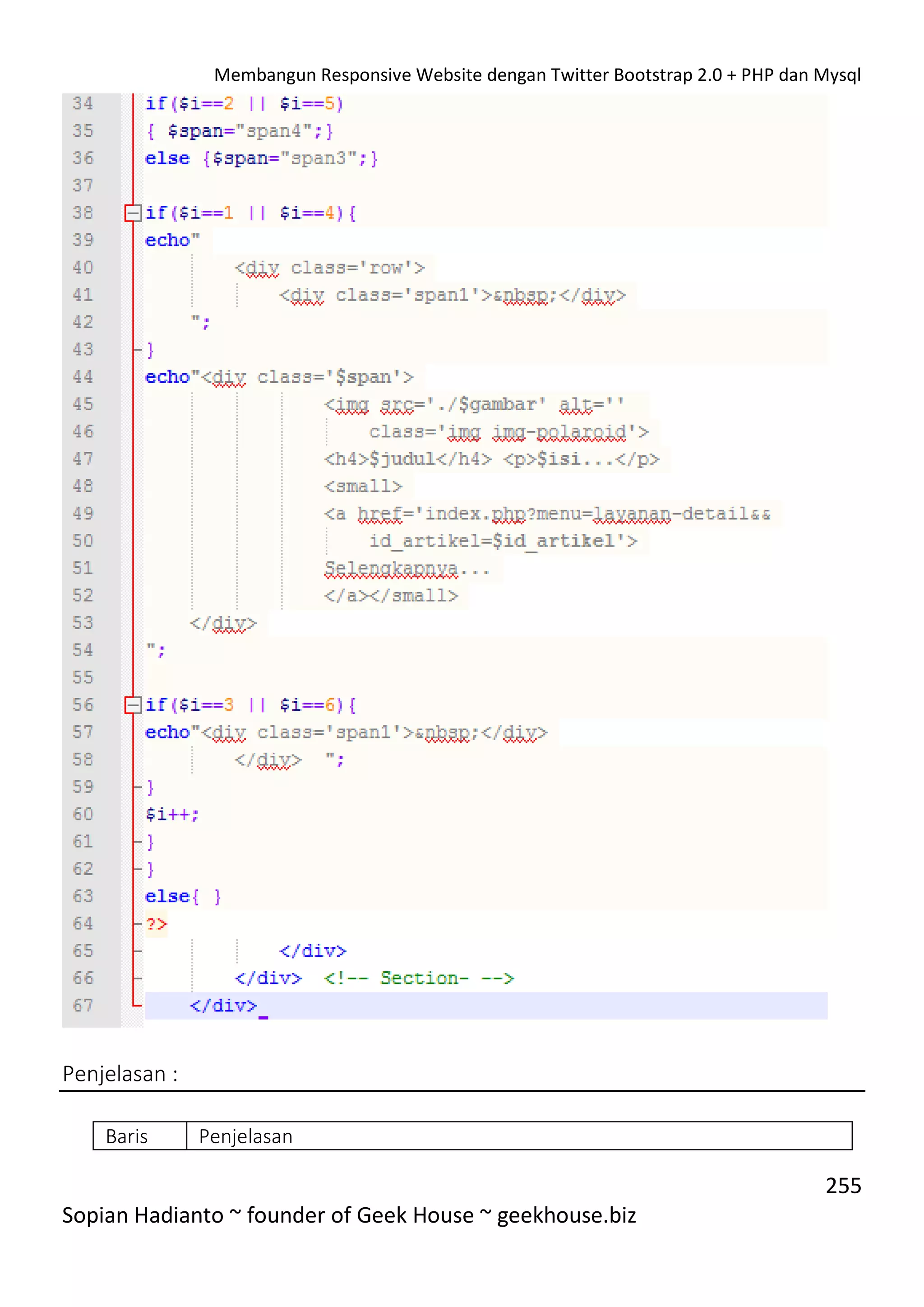Click the '</a></small>' closing tags

click(391, 595)
